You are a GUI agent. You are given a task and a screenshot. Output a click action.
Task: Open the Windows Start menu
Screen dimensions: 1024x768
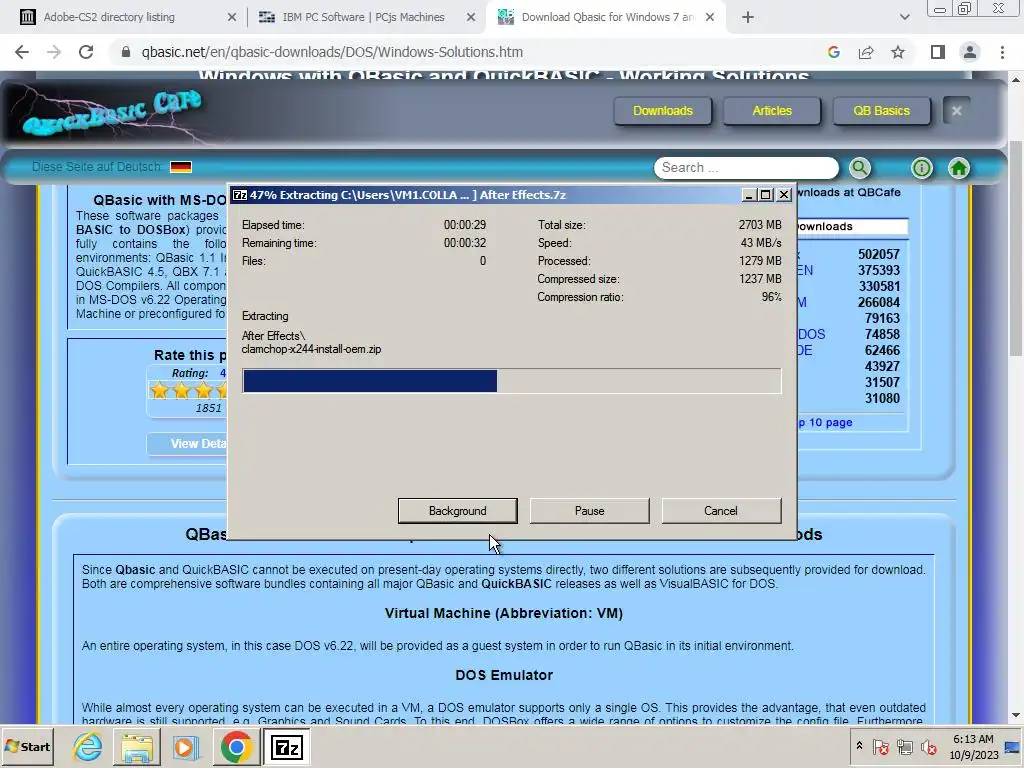(28, 746)
